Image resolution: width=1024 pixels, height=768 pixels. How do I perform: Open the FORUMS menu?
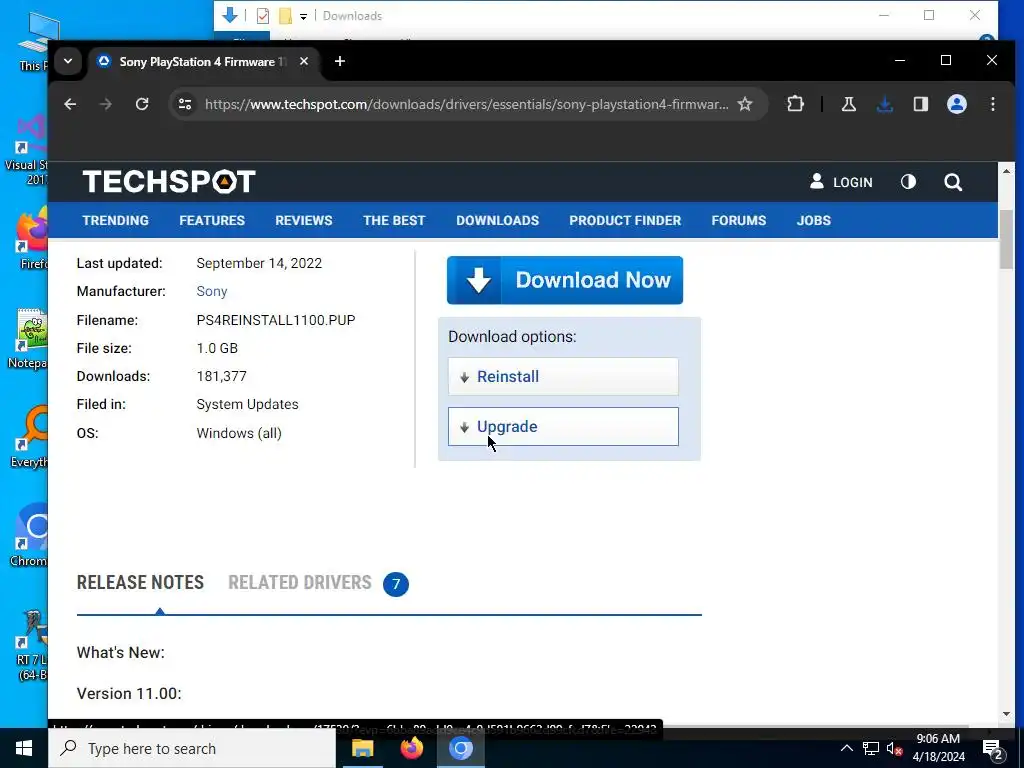pyautogui.click(x=739, y=221)
